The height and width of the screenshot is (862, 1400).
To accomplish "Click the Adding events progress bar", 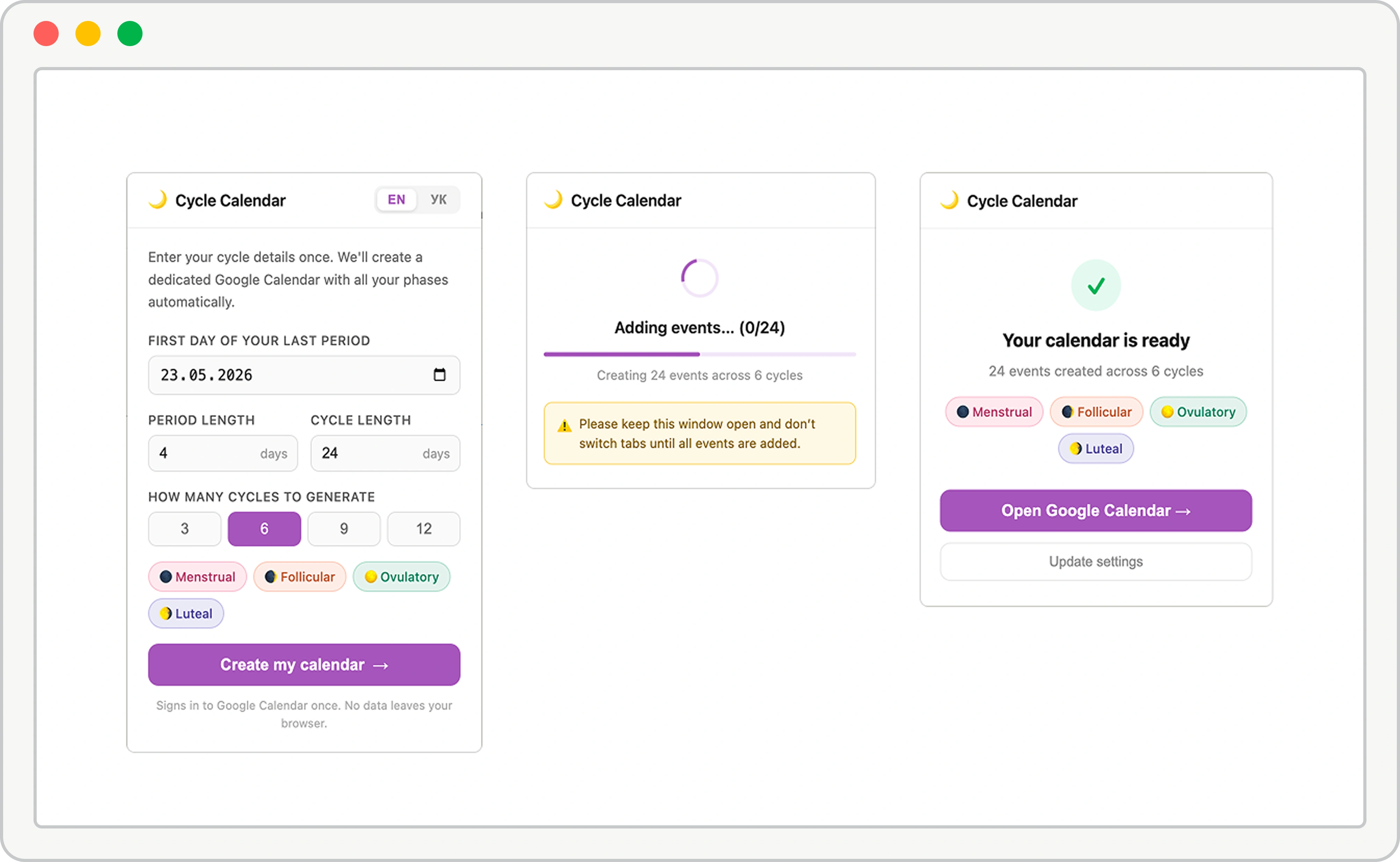I will 700,354.
